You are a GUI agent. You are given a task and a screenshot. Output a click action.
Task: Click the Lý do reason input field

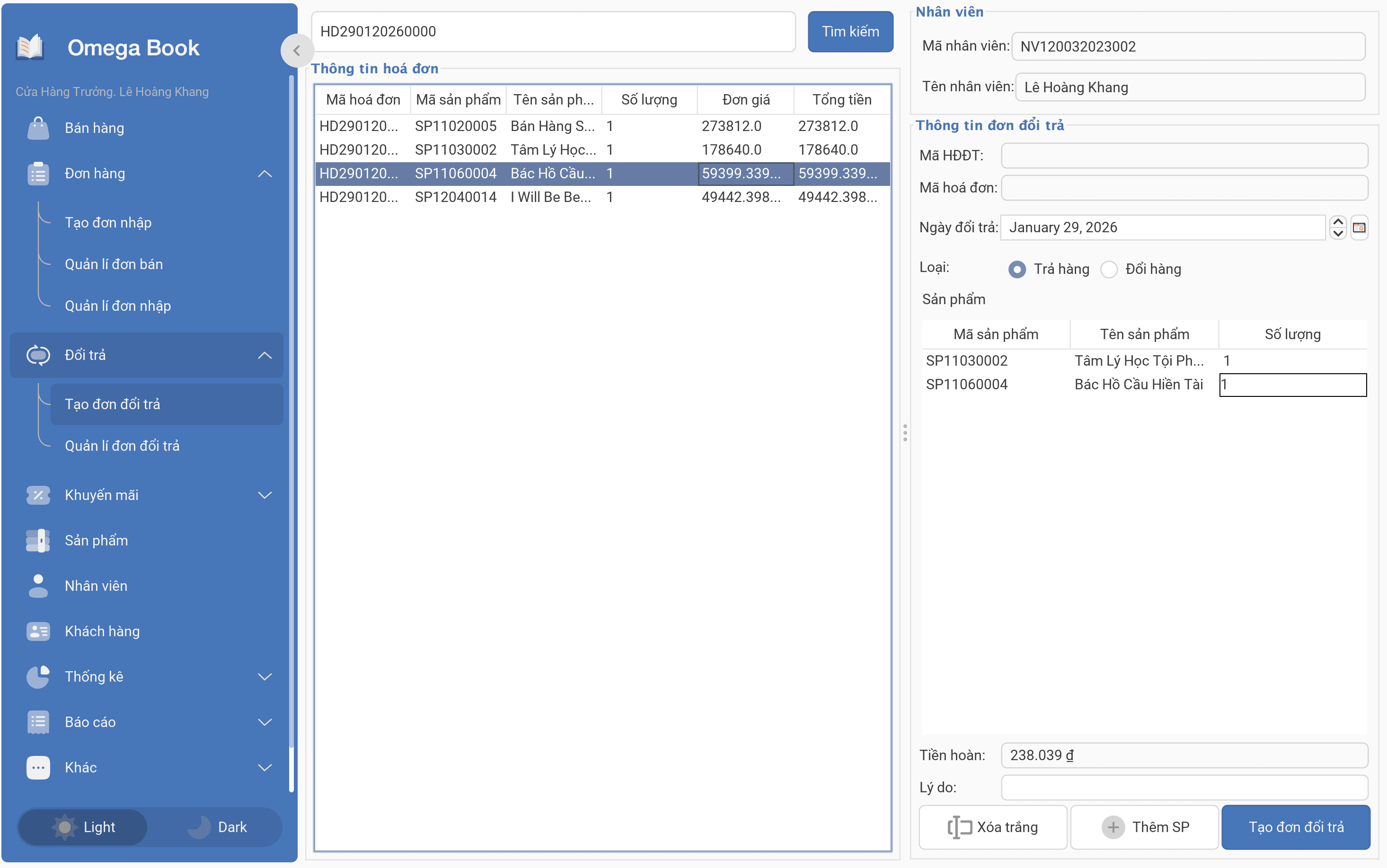(1184, 787)
